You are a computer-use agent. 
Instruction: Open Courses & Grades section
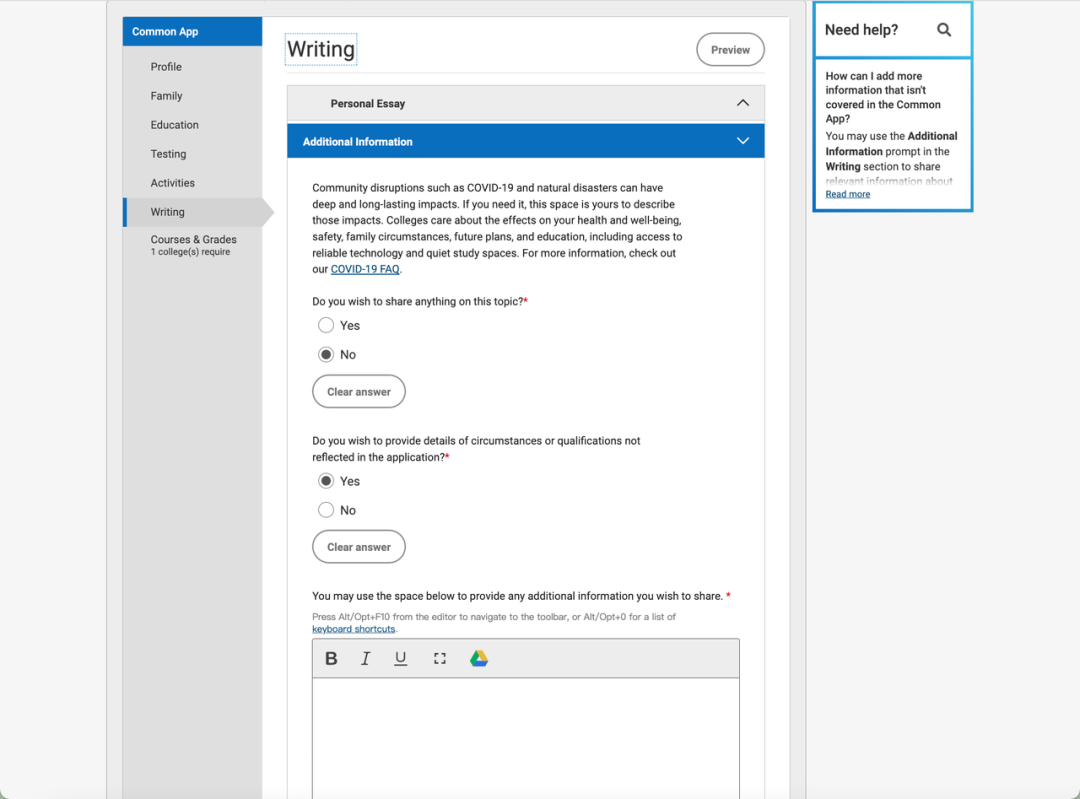click(x=194, y=245)
